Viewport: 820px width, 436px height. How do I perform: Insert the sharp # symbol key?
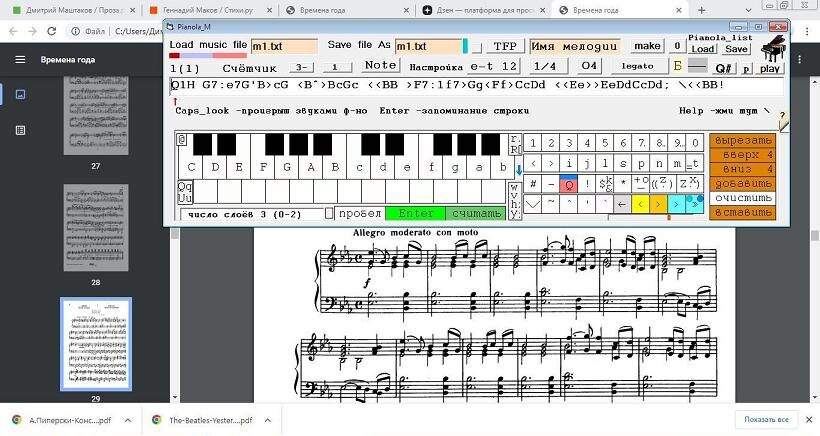pos(532,184)
